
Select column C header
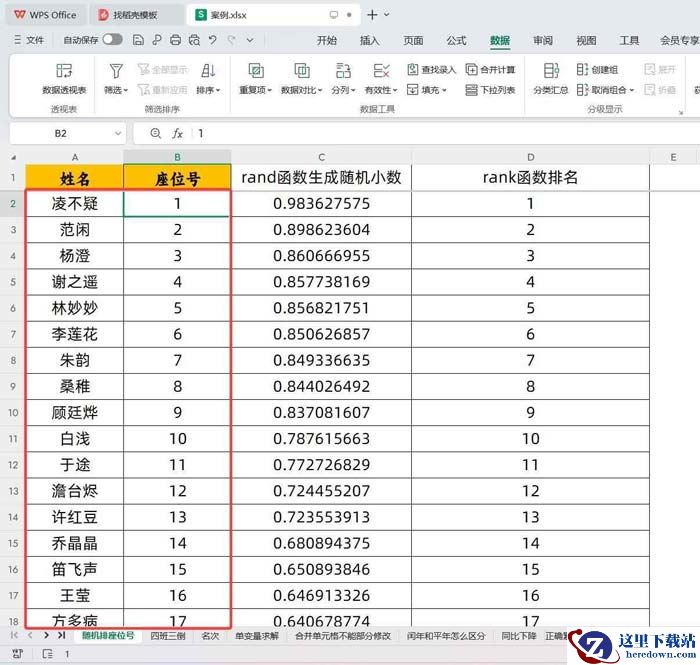coord(321,157)
